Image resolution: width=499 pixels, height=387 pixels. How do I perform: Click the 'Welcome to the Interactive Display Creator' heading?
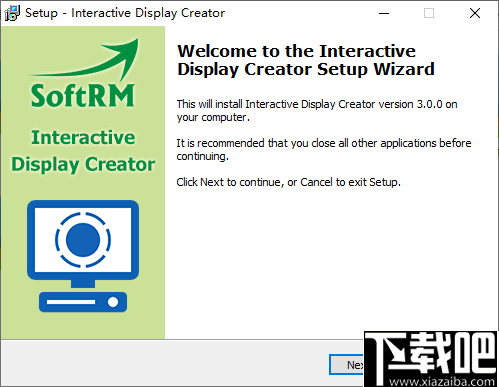tap(306, 60)
